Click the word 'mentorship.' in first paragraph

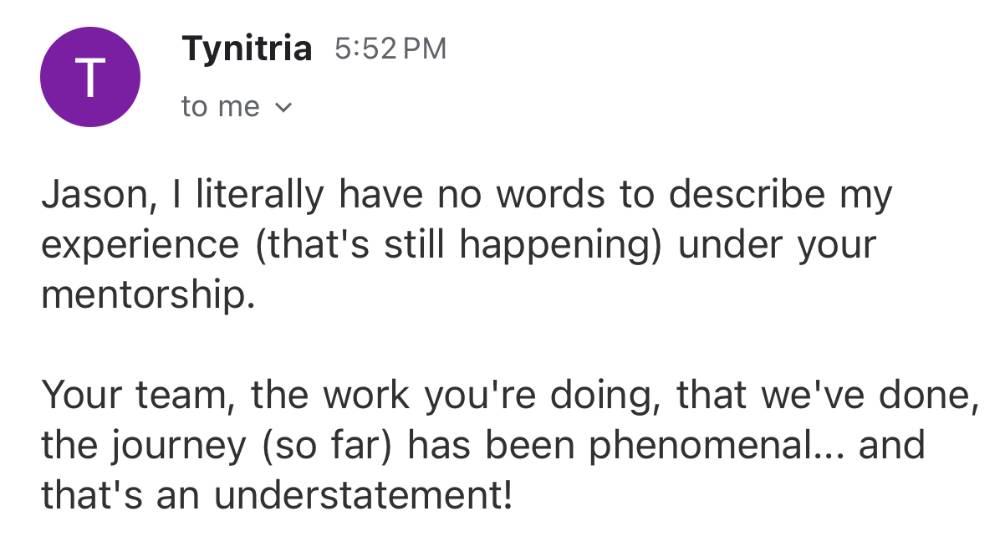(143, 296)
